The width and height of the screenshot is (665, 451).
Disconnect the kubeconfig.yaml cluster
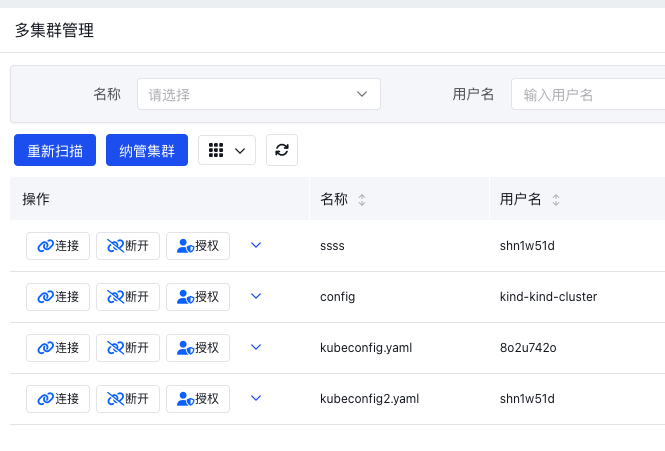coord(128,347)
